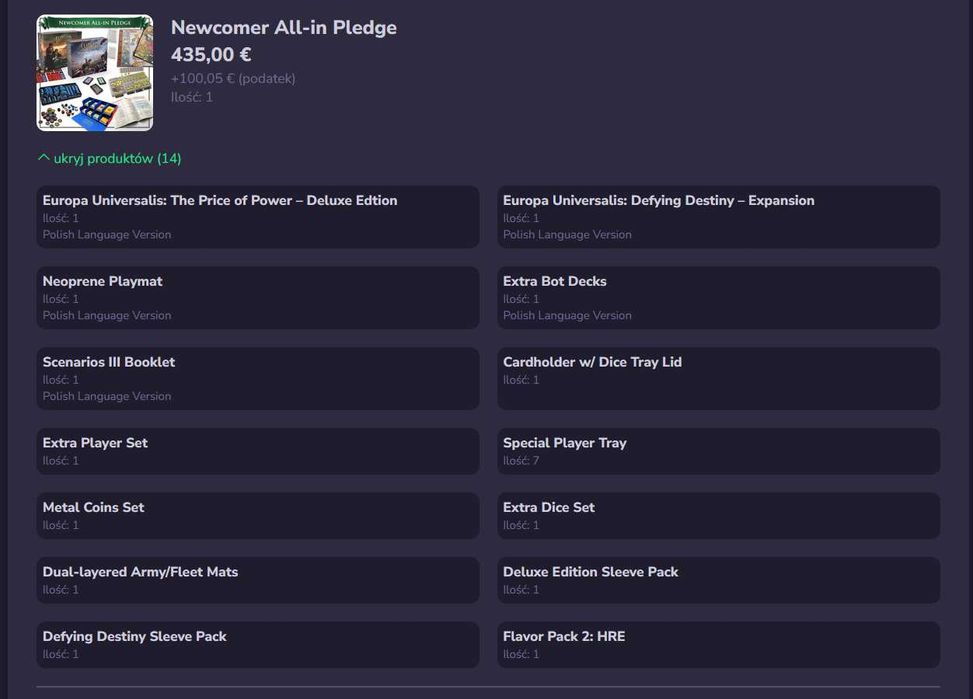Select the 435,00 € price text

211,55
